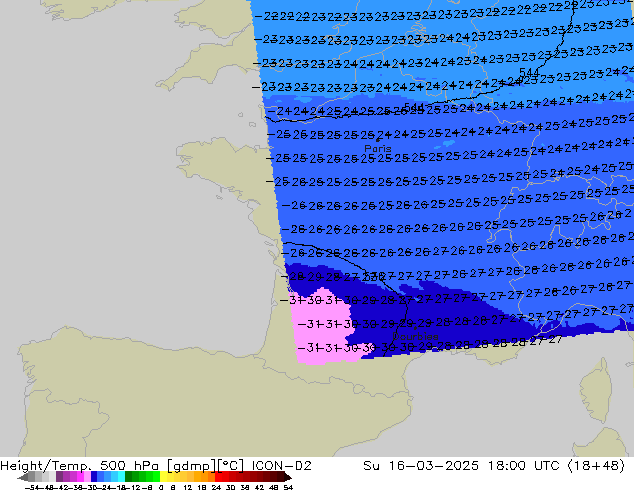Click the 544 contour label north of Paris
Image resolution: width=634 pixels, height=490 pixels.
(x=413, y=107)
